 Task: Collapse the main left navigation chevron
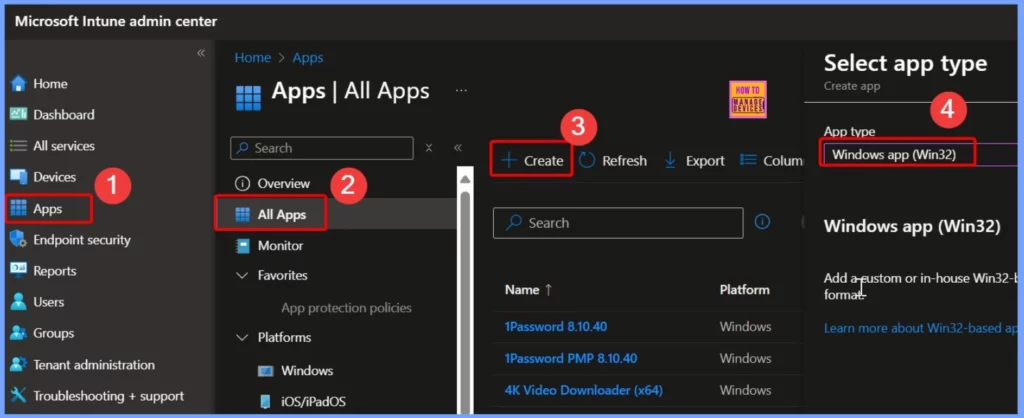click(x=201, y=53)
